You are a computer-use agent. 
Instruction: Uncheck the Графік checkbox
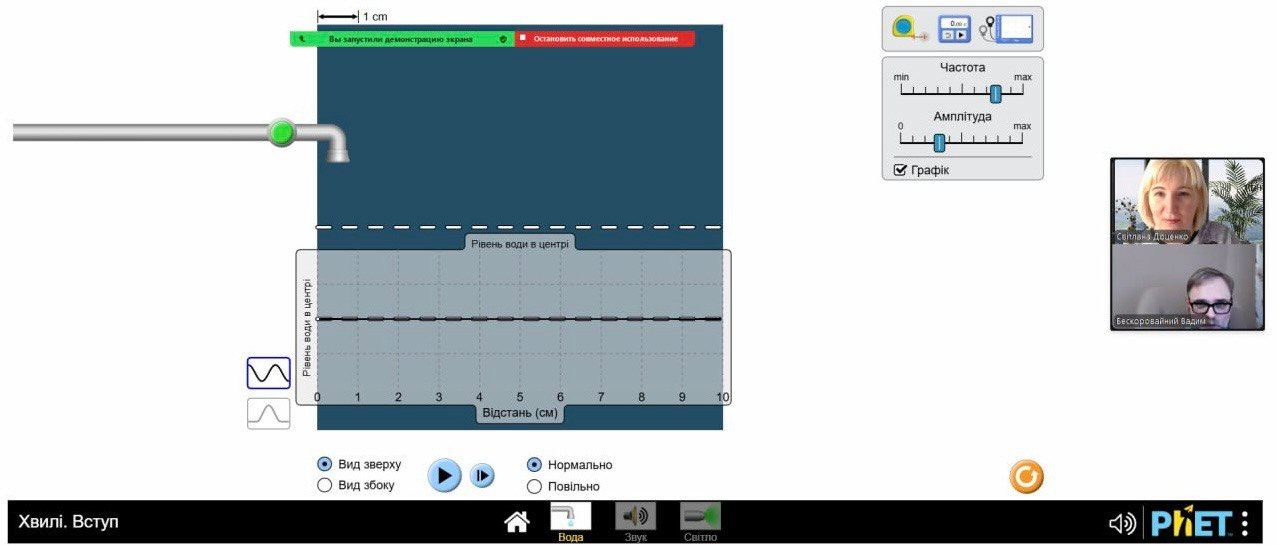901,170
